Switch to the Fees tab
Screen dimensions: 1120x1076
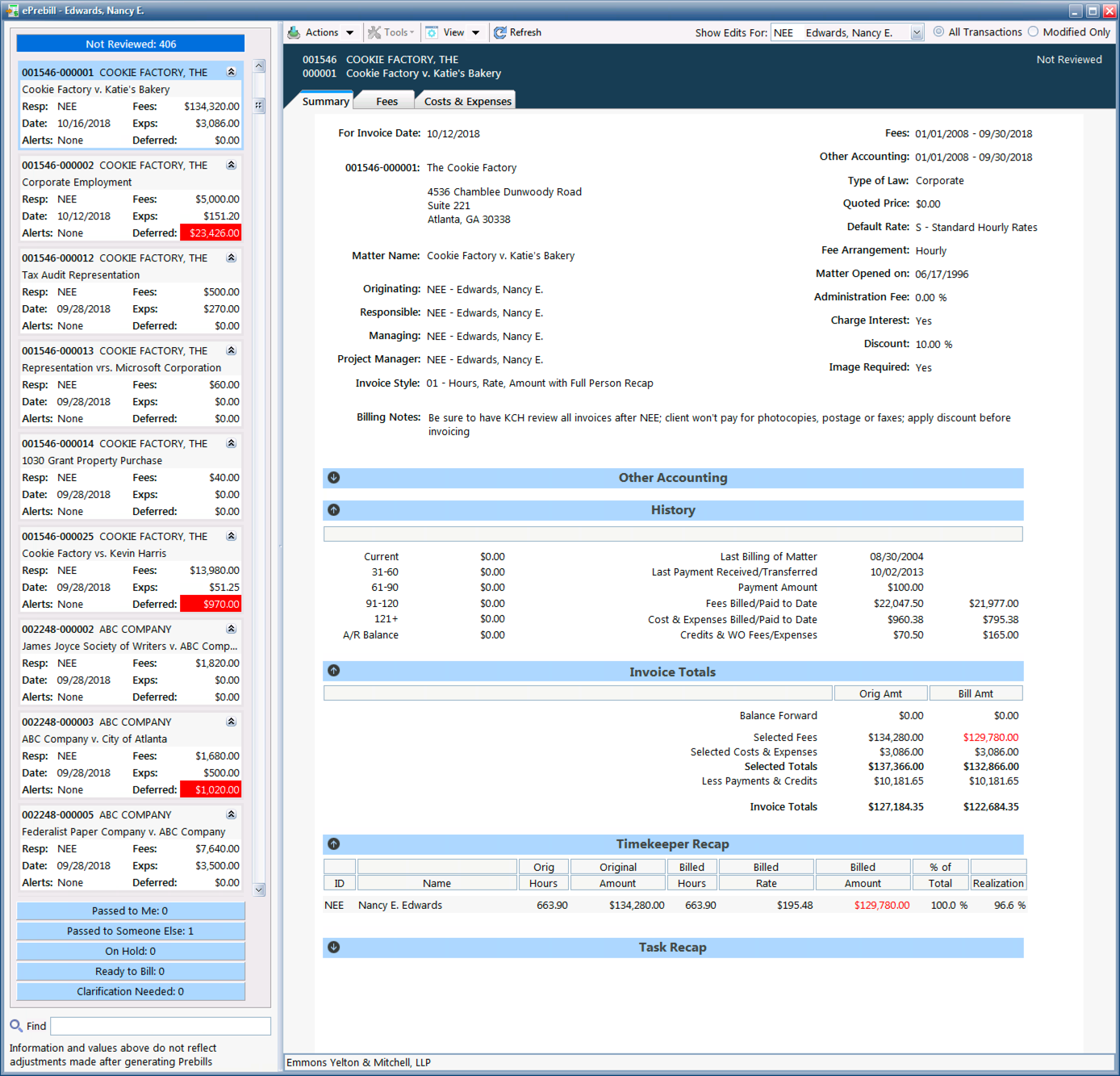387,102
